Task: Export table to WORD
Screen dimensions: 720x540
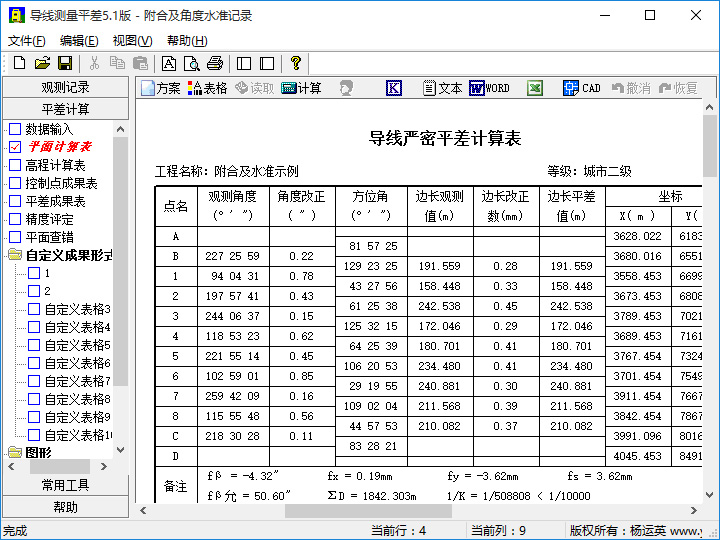Action: point(489,88)
